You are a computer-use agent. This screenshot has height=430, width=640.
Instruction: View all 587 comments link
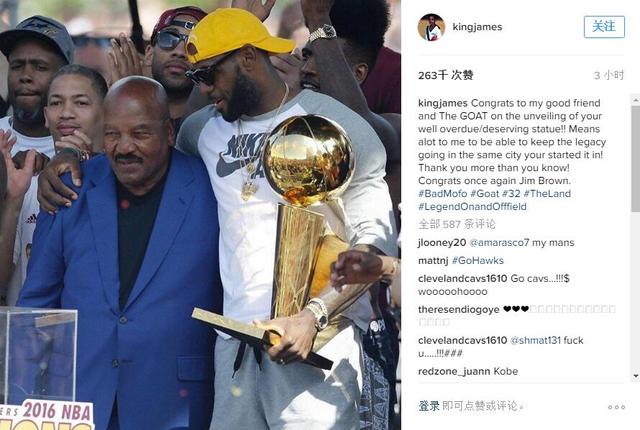457,224
